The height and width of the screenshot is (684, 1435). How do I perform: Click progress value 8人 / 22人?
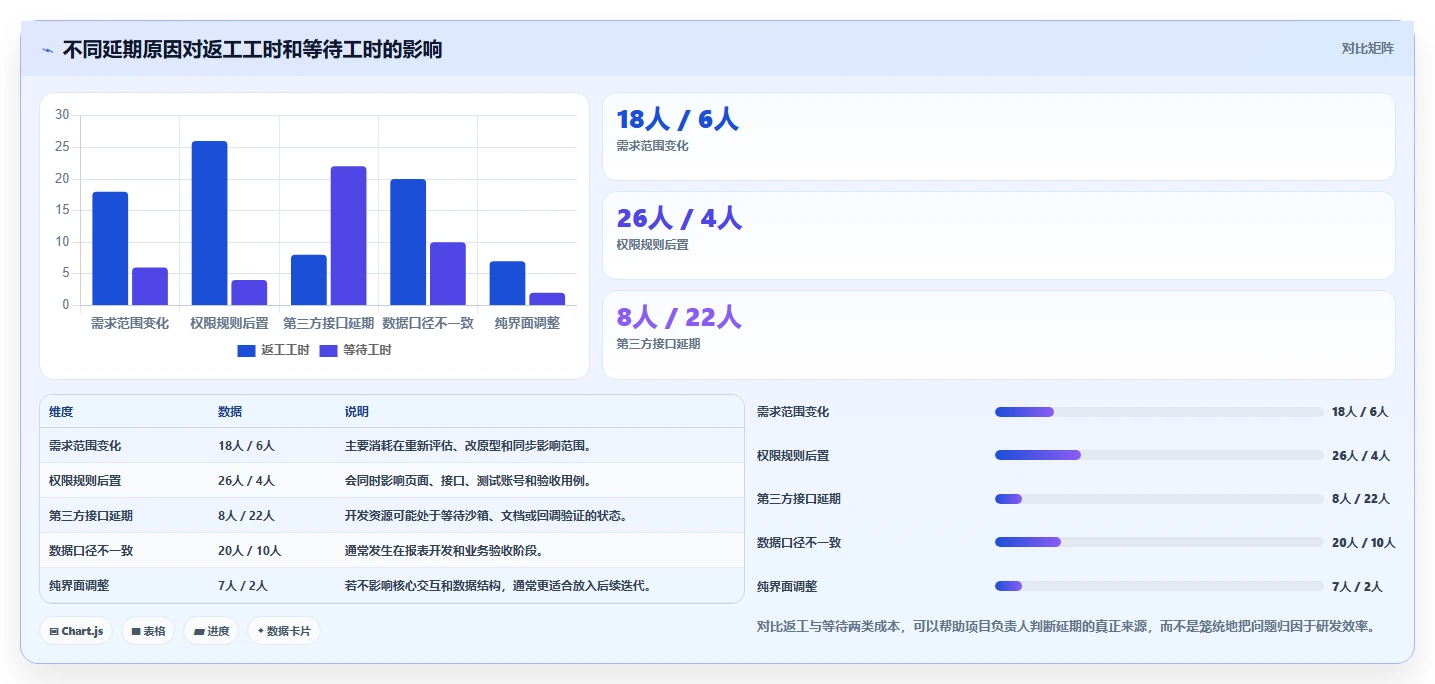(x=1361, y=499)
